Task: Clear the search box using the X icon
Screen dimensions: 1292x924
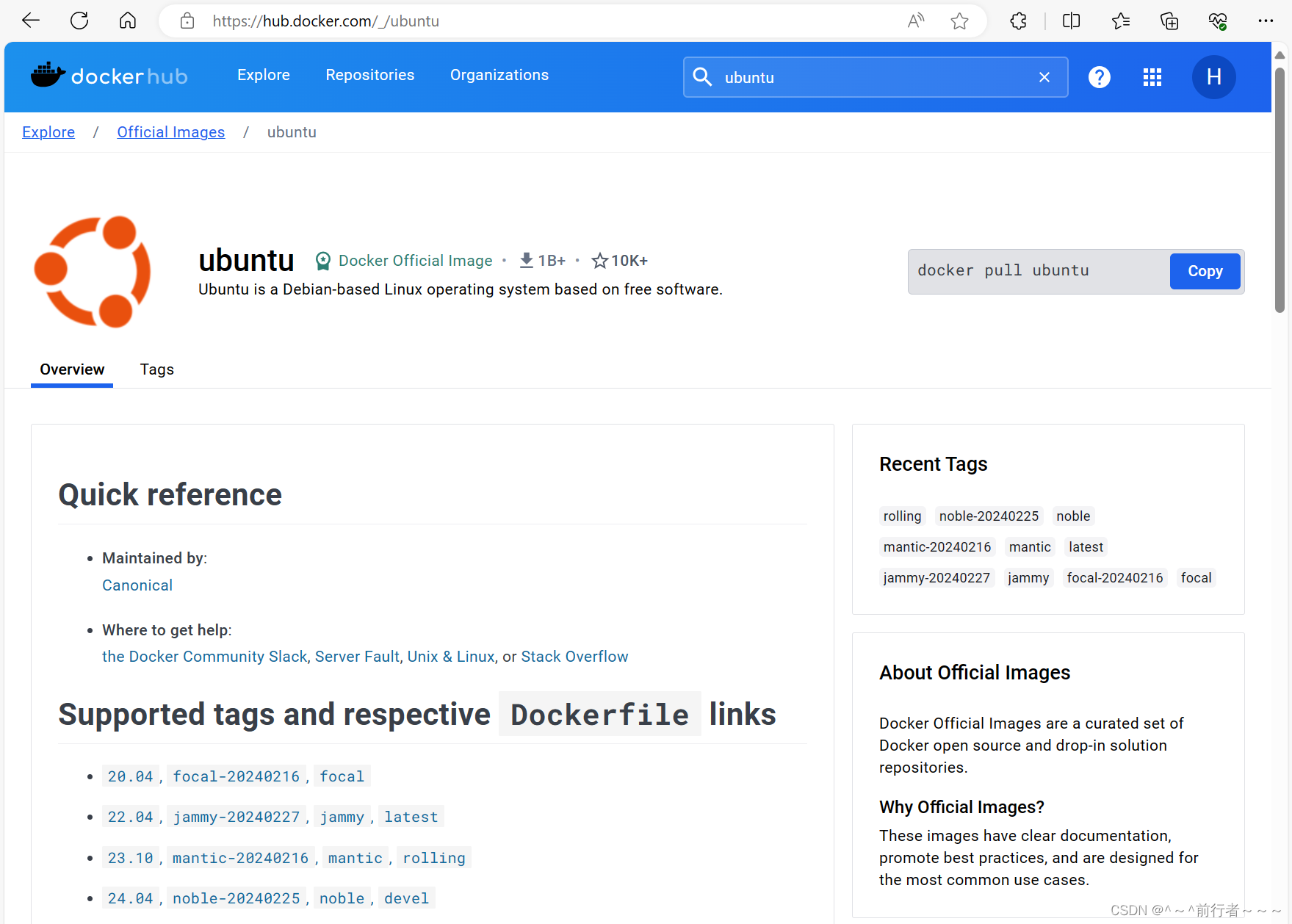Action: (x=1044, y=76)
